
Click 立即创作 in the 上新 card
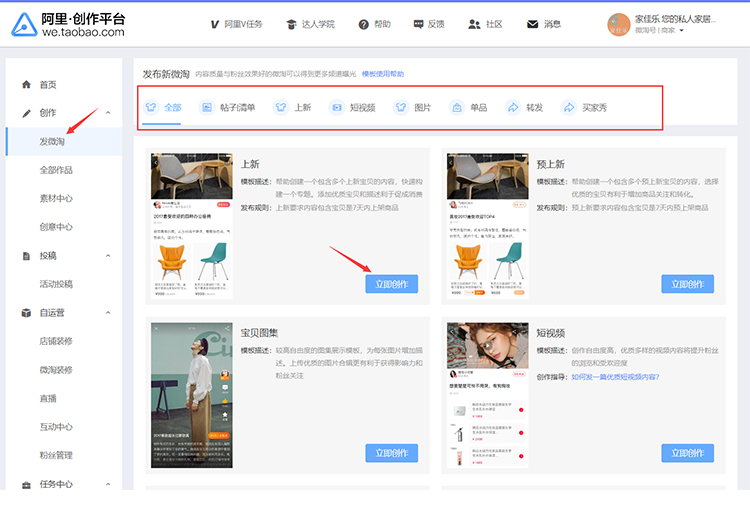pyautogui.click(x=392, y=284)
